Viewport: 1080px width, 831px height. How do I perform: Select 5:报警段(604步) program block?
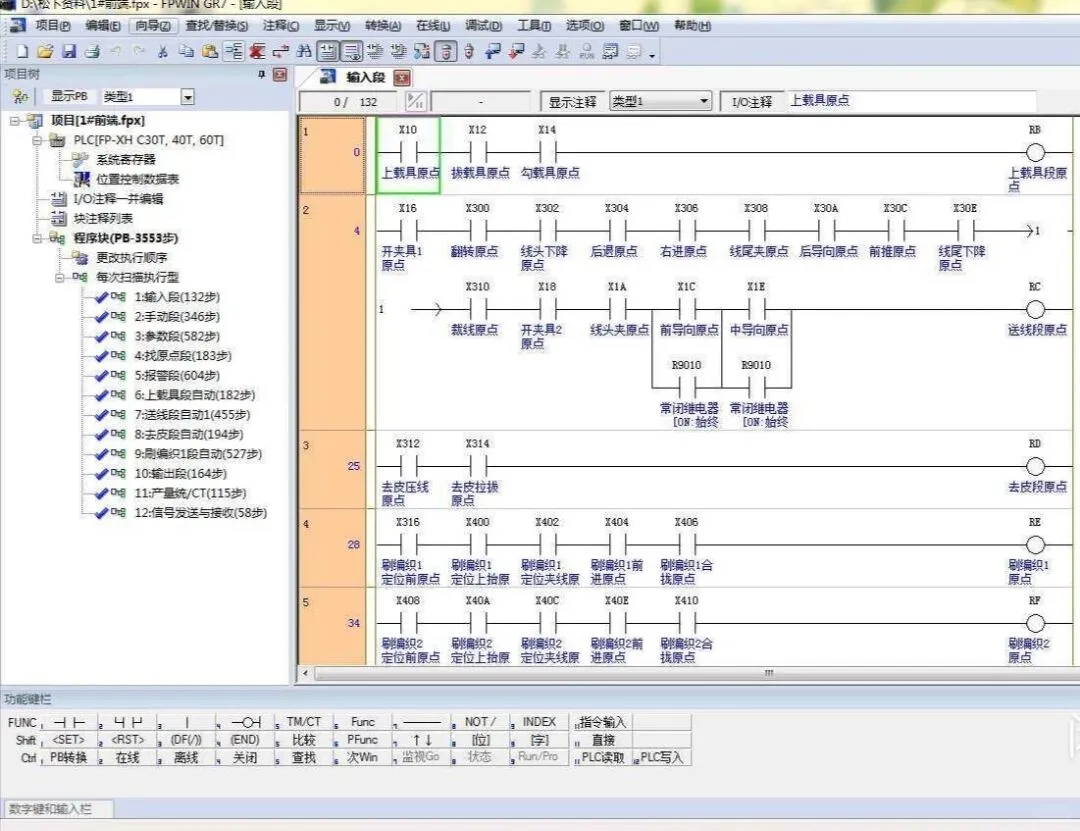(177, 376)
